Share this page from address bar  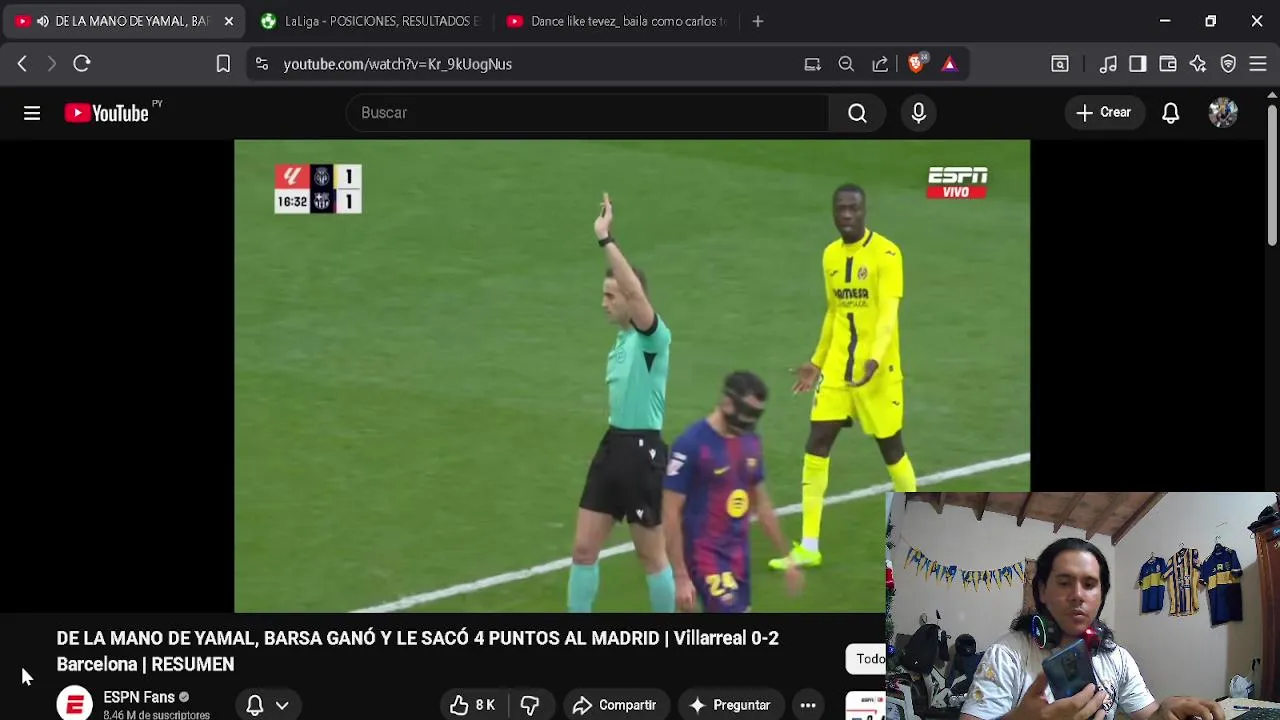point(880,64)
